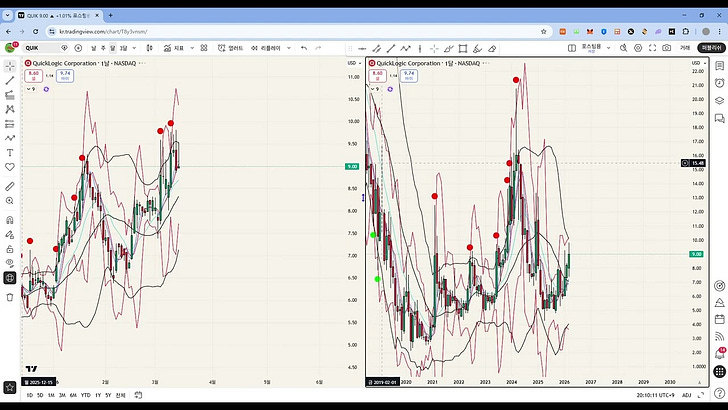Select the trend line drawing tool in left sidebar
Screen dimensions: 728x410
tap(10, 81)
